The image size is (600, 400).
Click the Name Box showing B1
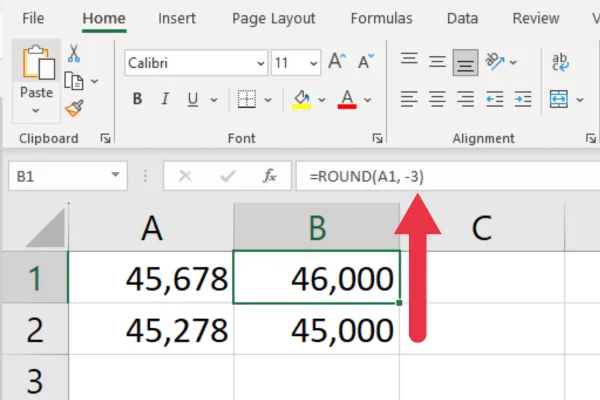click(x=68, y=176)
